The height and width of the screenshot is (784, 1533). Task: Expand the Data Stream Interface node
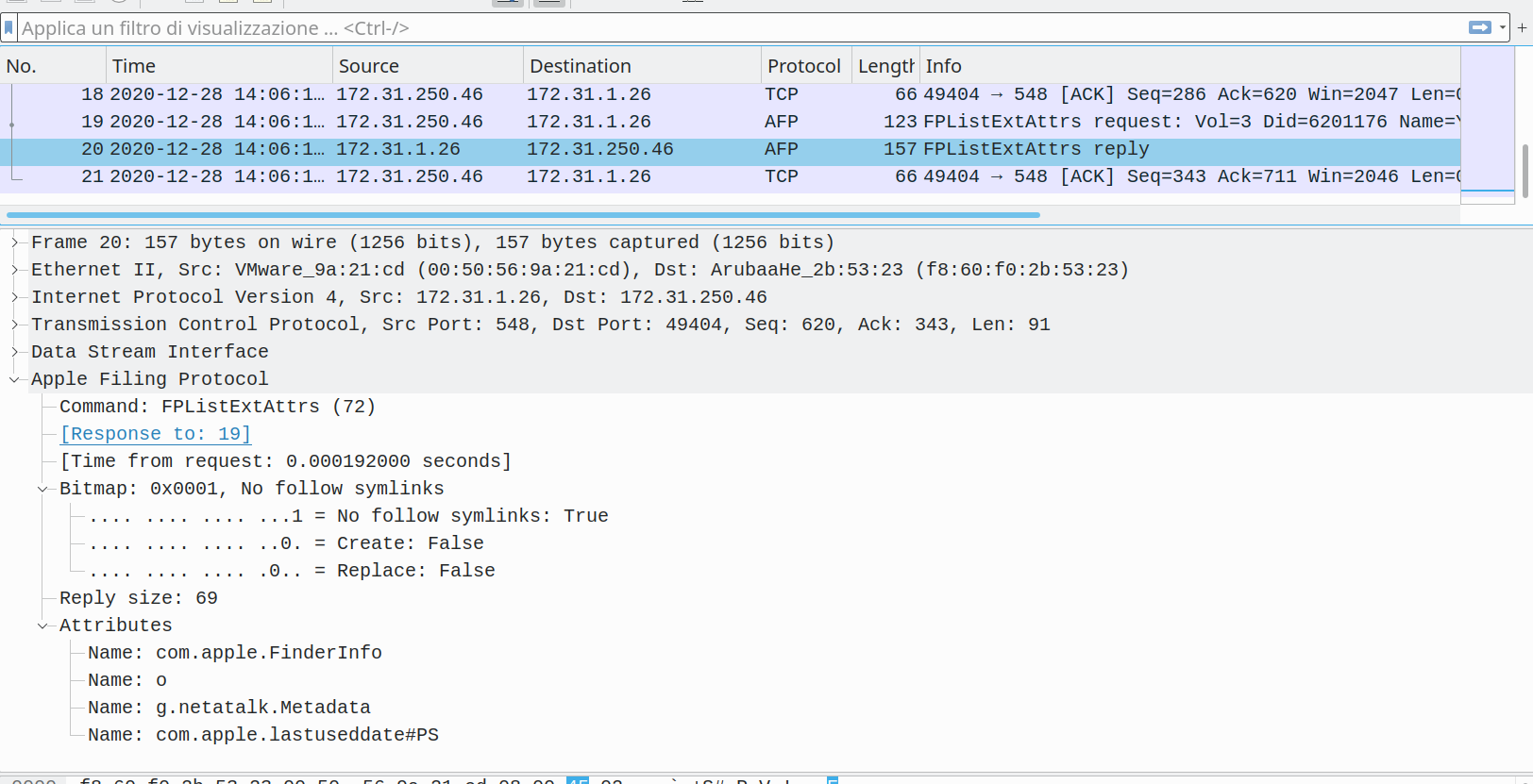point(14,352)
